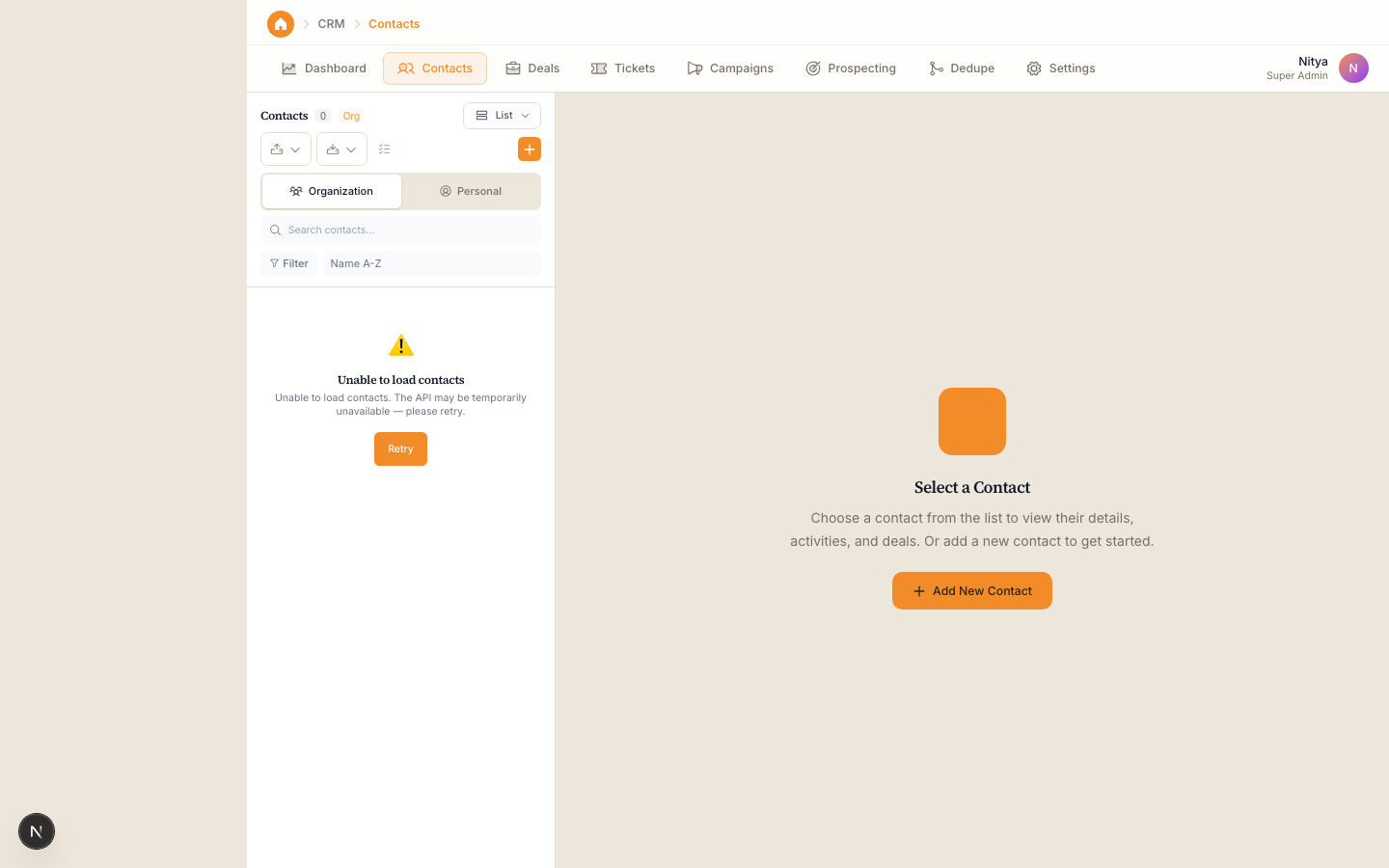
Task: Switch to the Campaigns tab
Action: 730,68
